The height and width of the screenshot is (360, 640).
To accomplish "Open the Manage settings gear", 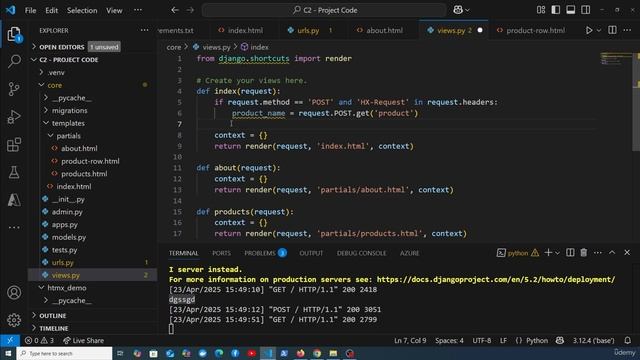I will (x=14, y=320).
